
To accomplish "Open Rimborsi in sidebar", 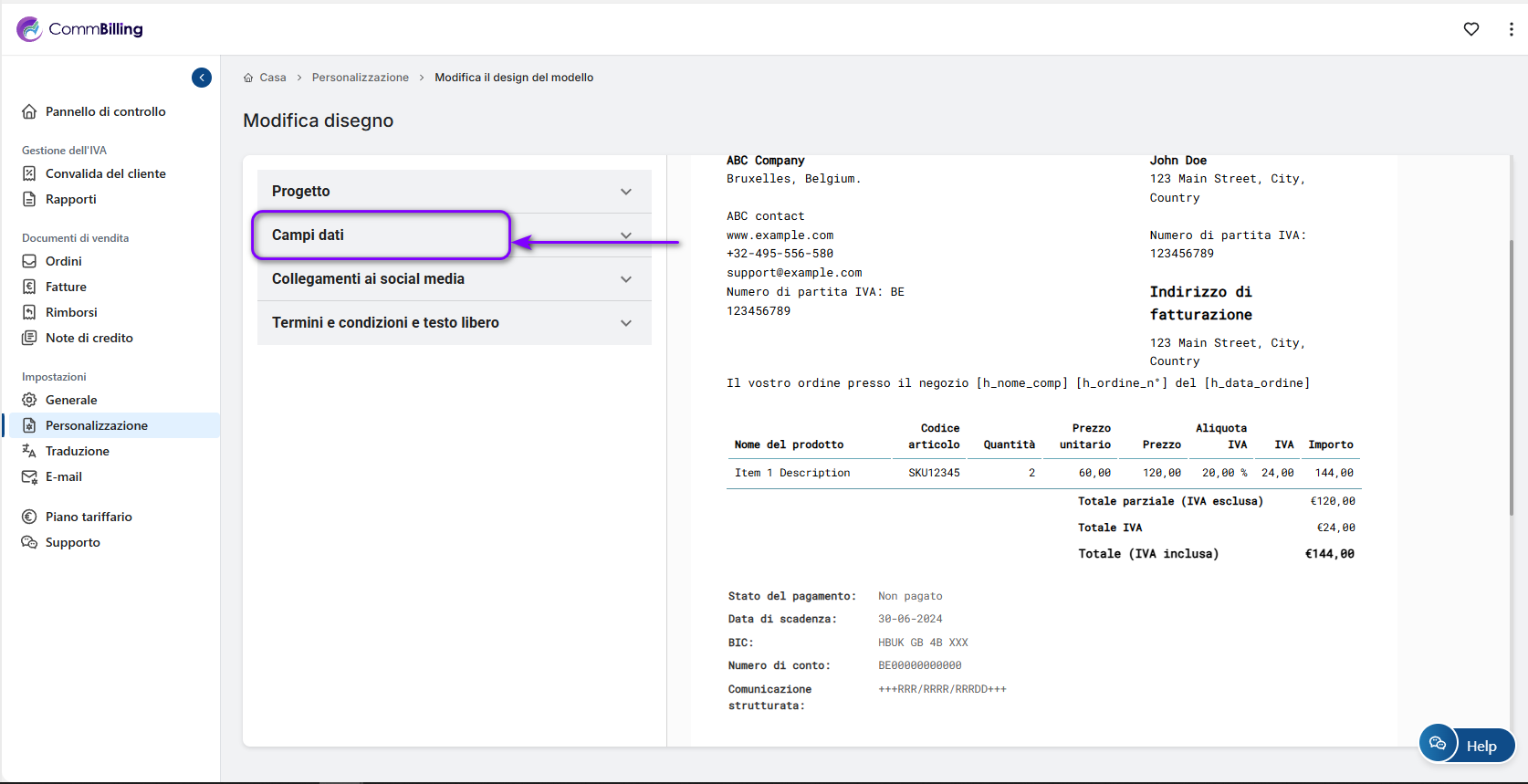I will click(x=71, y=312).
